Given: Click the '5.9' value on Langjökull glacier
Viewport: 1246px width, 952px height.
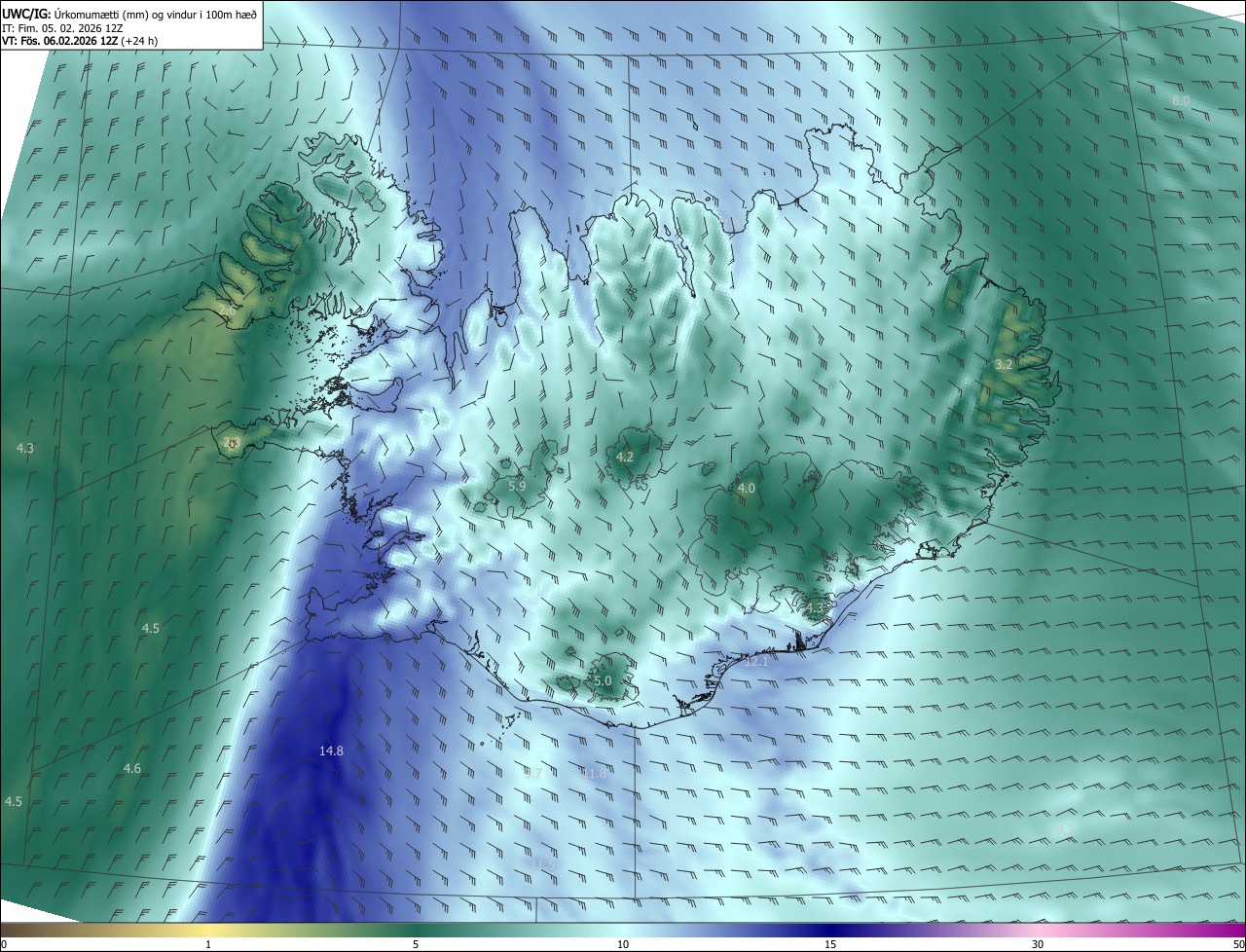Looking at the screenshot, I should coord(517,486).
